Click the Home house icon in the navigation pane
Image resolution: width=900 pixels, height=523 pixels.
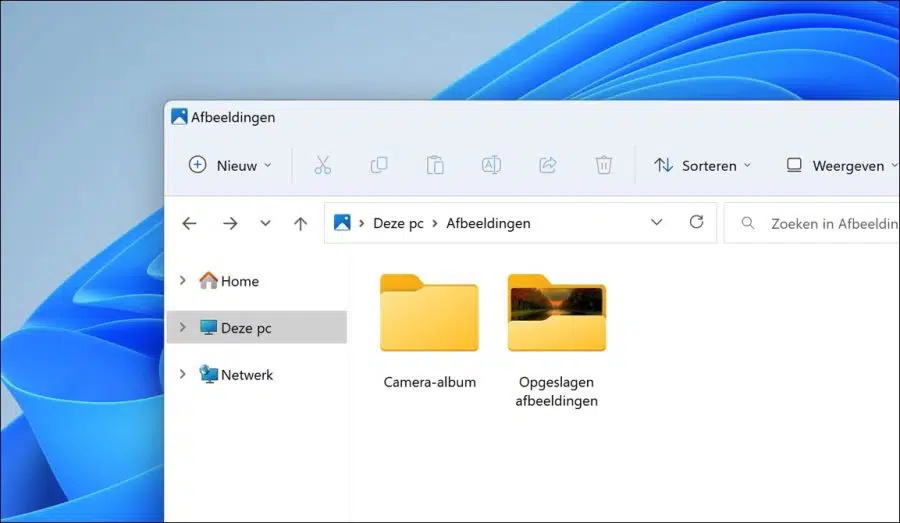coord(208,280)
